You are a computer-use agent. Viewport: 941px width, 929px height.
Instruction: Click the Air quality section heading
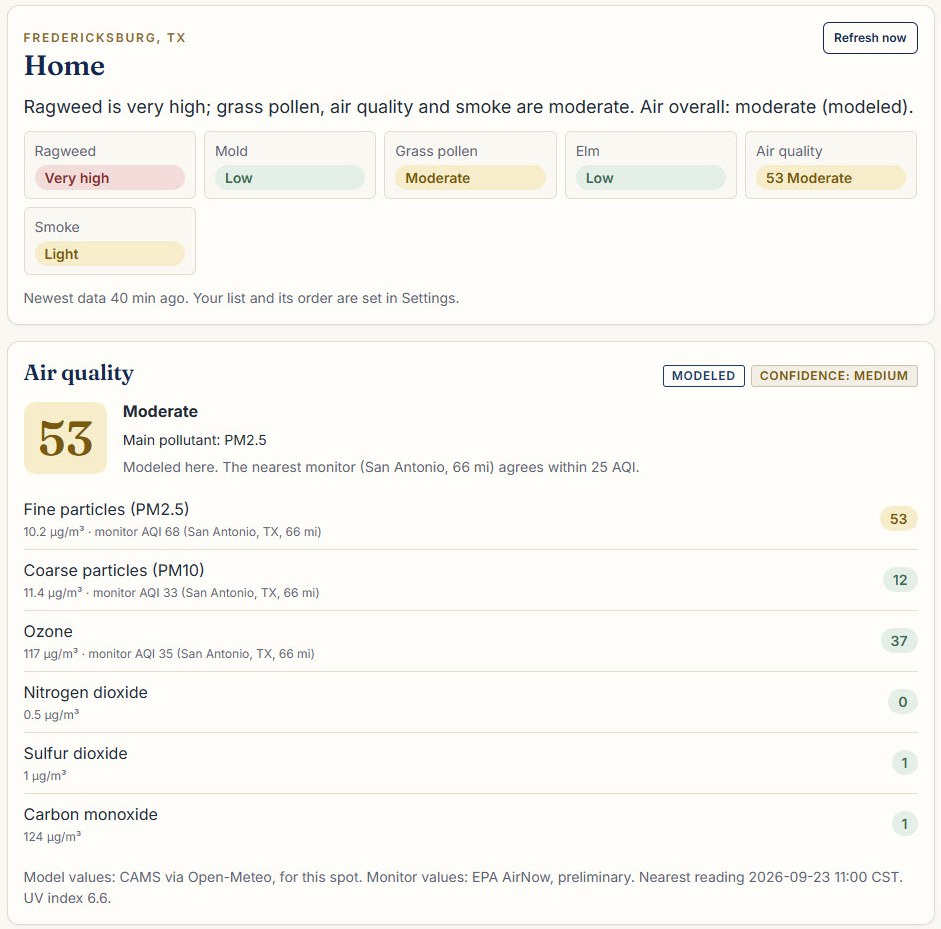[x=79, y=373]
